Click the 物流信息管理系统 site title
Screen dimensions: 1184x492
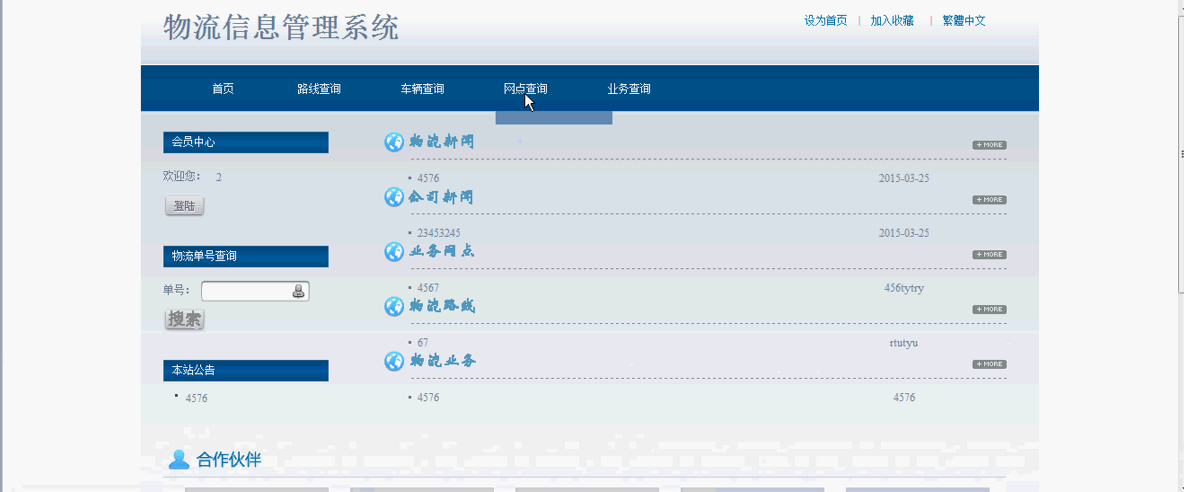[x=281, y=28]
